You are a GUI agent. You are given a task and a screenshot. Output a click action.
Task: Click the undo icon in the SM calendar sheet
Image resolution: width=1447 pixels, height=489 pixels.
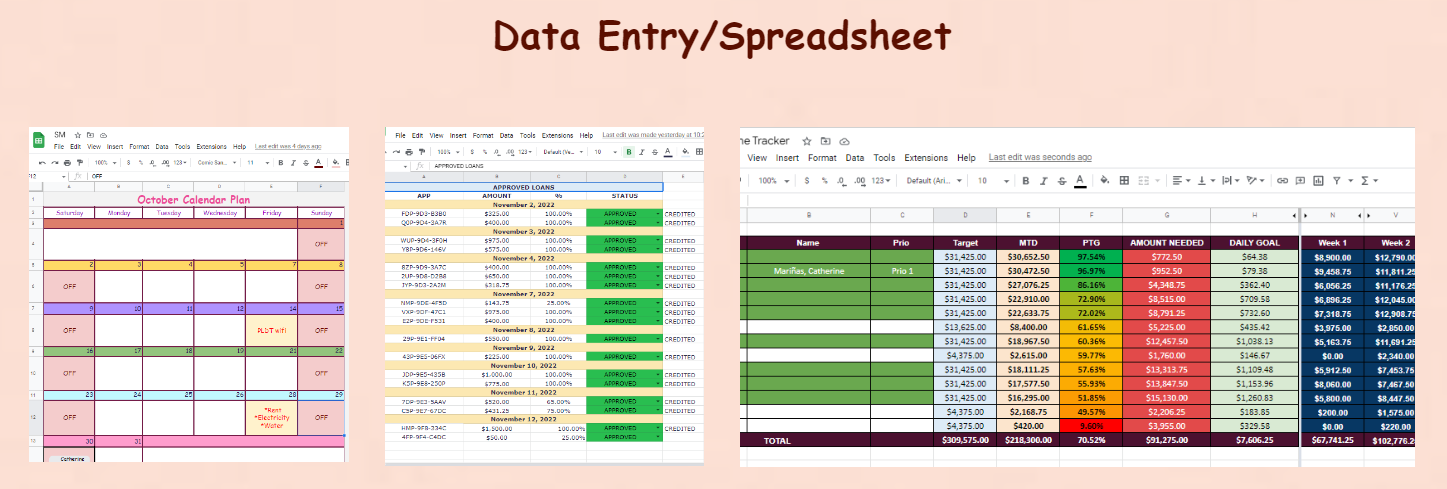pyautogui.click(x=42, y=162)
